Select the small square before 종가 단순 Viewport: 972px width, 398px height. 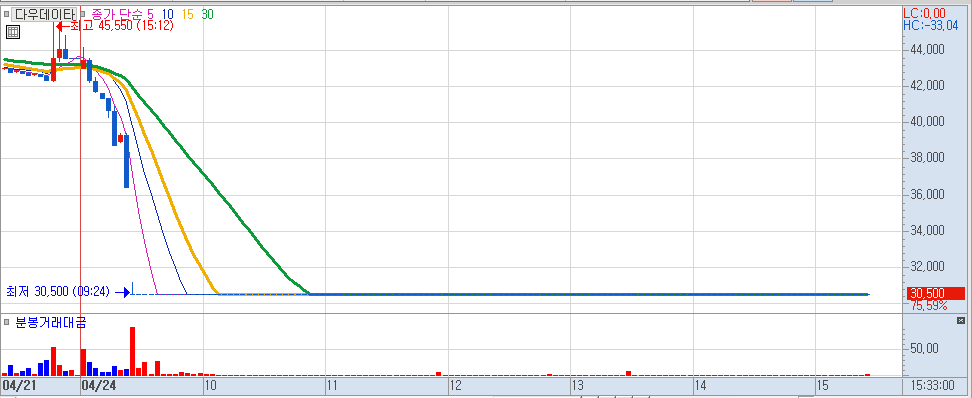83,14
